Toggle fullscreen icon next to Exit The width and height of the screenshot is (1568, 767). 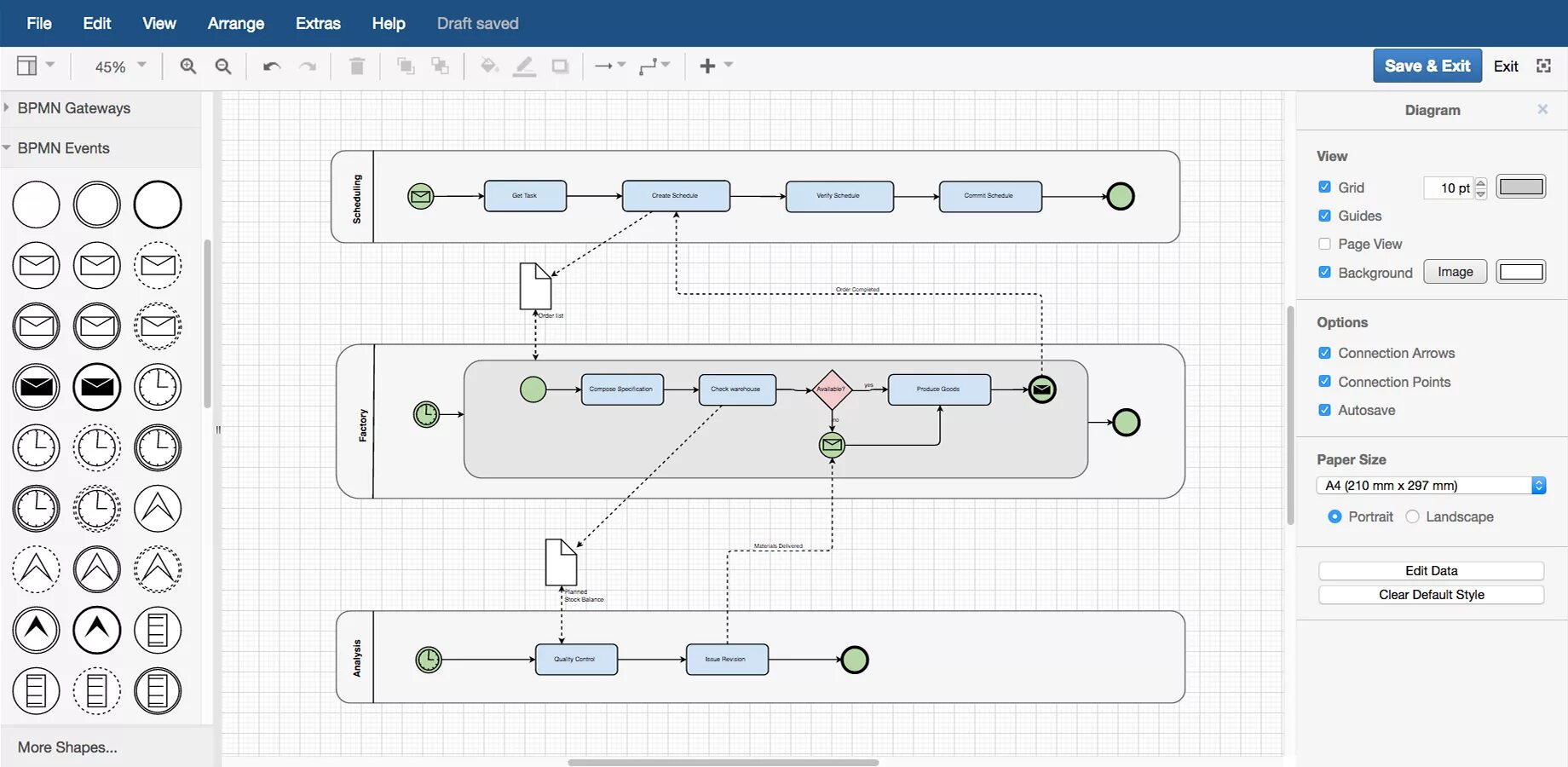click(1543, 66)
